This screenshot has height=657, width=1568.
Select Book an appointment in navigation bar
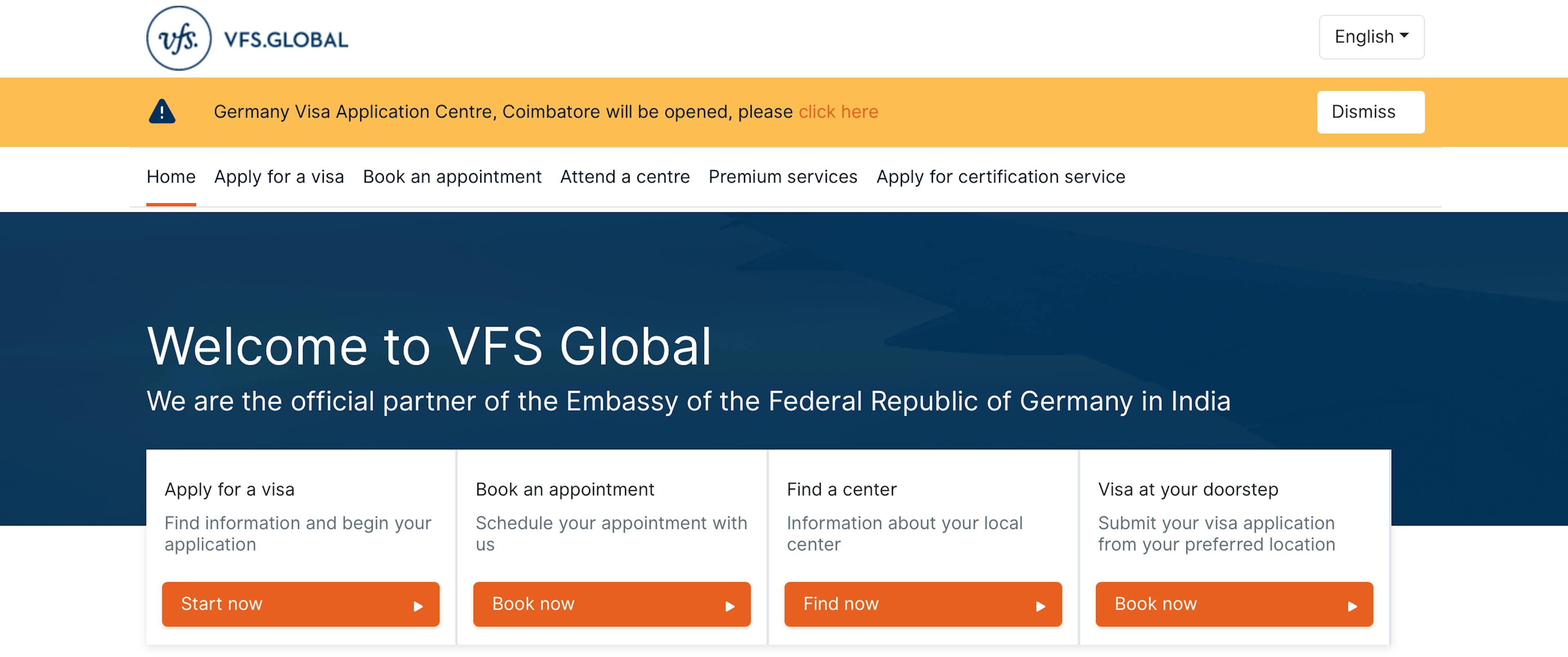[452, 176]
